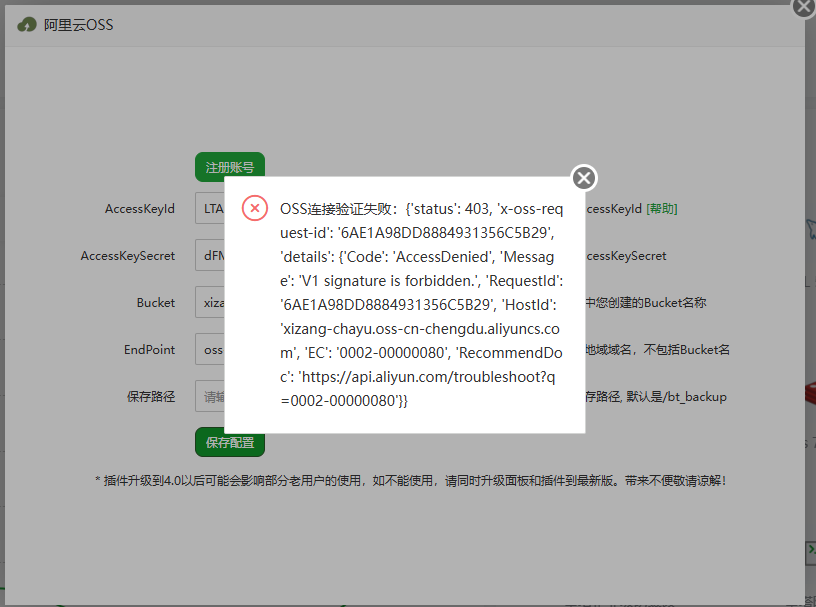Screen dimensions: 816x607
Task: Focus the 保存路径 input field
Action: [210, 396]
